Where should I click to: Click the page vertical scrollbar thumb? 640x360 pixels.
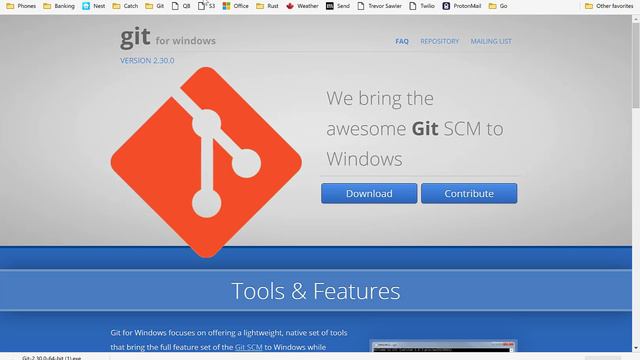point(636,65)
